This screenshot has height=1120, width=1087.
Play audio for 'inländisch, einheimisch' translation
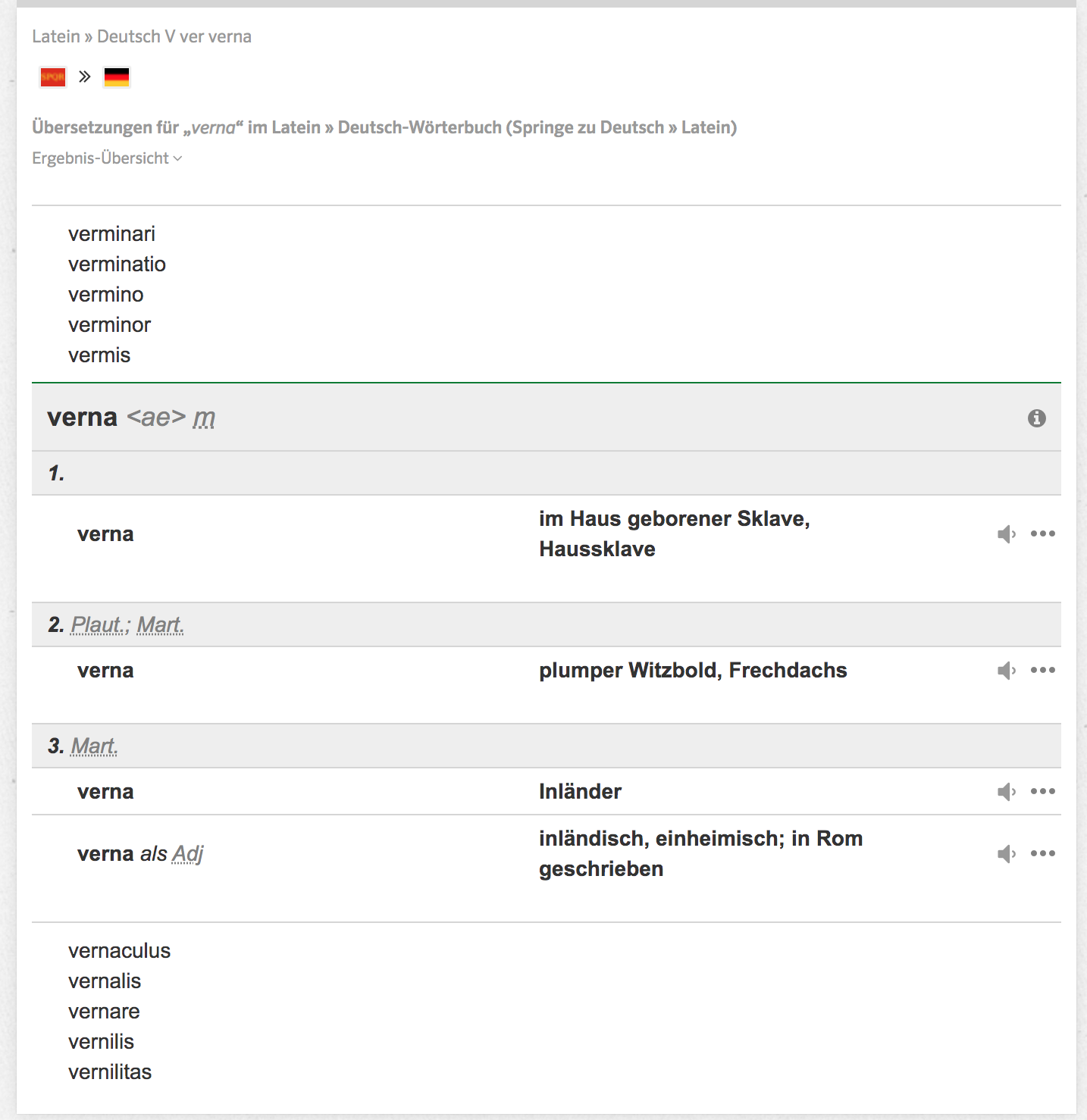click(x=1006, y=854)
